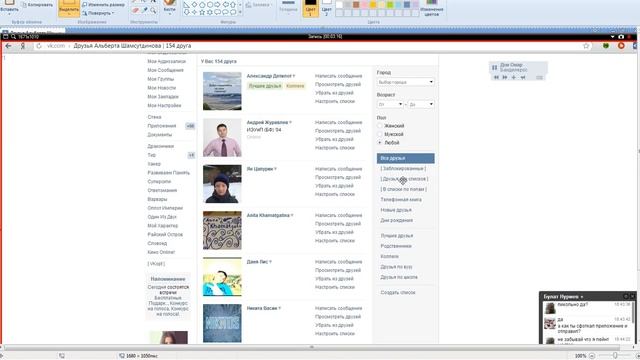
Task: Skip to next track in mini player
Action: pyautogui.click(x=505, y=77)
